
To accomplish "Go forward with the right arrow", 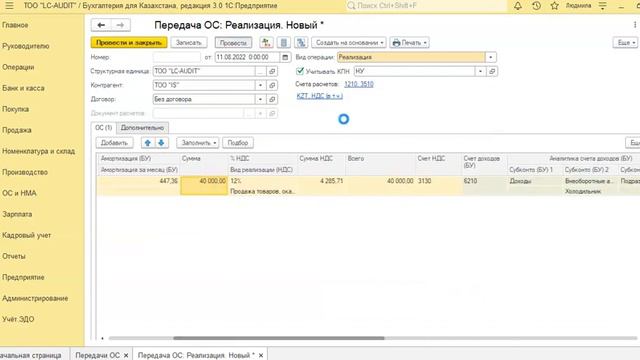I will tap(120, 25).
